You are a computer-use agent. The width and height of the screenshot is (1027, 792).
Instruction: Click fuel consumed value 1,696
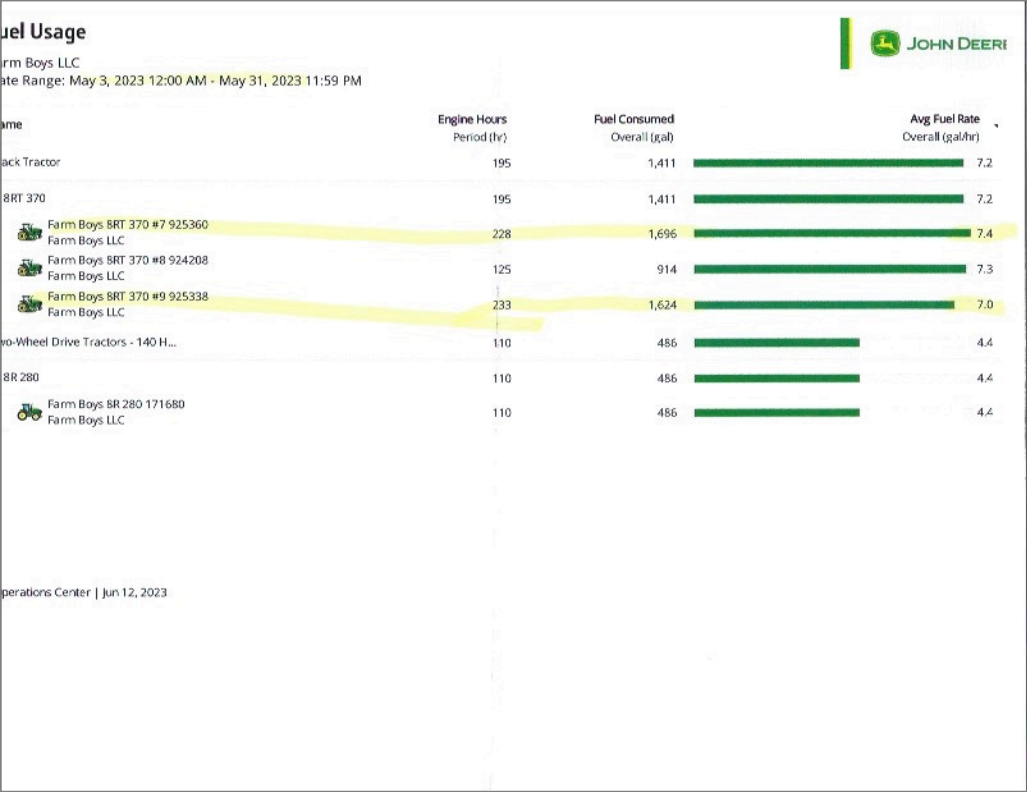[x=662, y=234]
